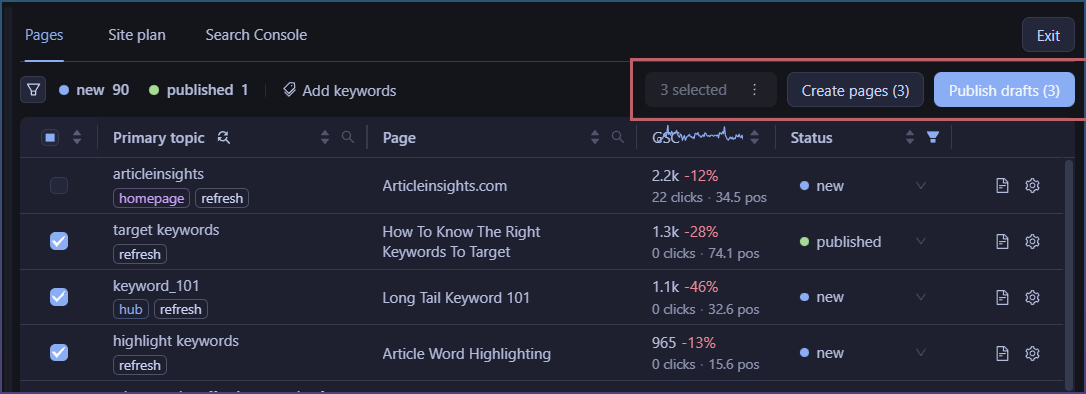Click the hub tag on keyword_101
The width and height of the screenshot is (1086, 394).
tap(131, 310)
